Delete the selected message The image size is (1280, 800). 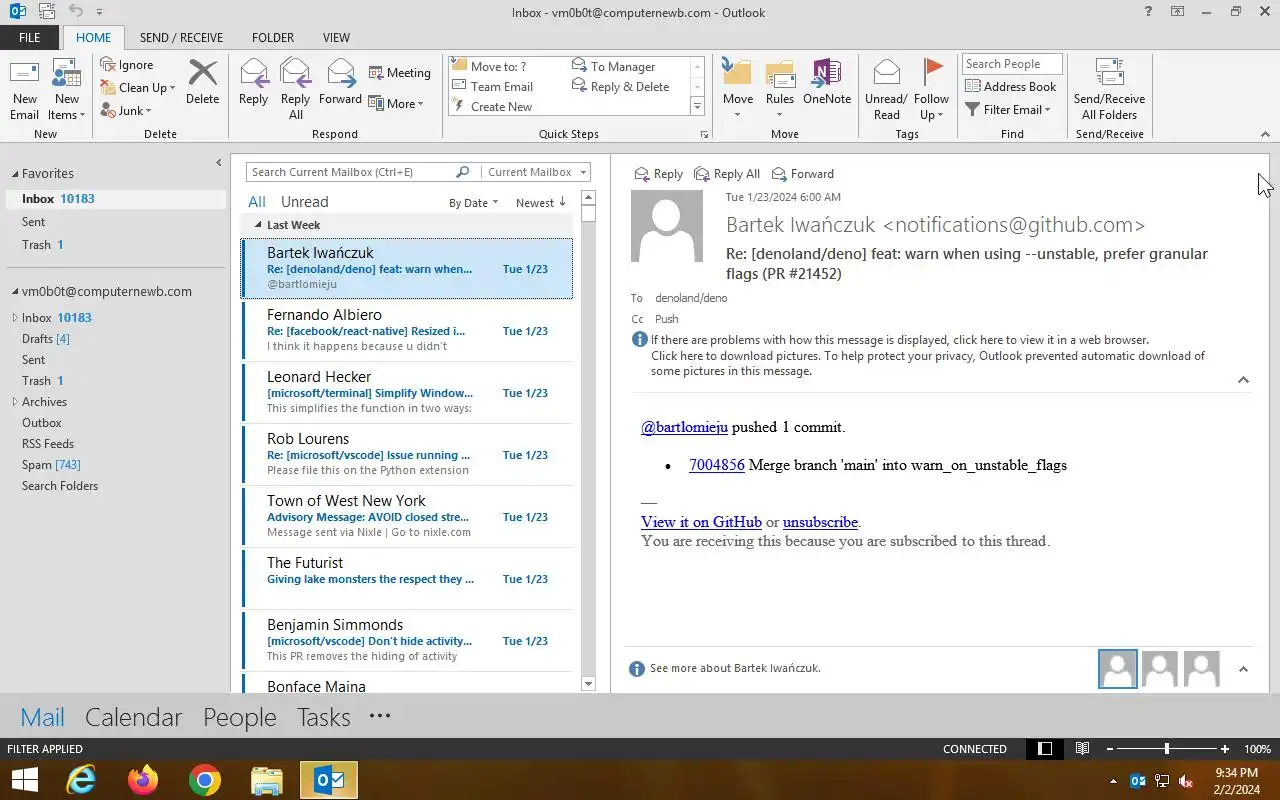[x=202, y=82]
